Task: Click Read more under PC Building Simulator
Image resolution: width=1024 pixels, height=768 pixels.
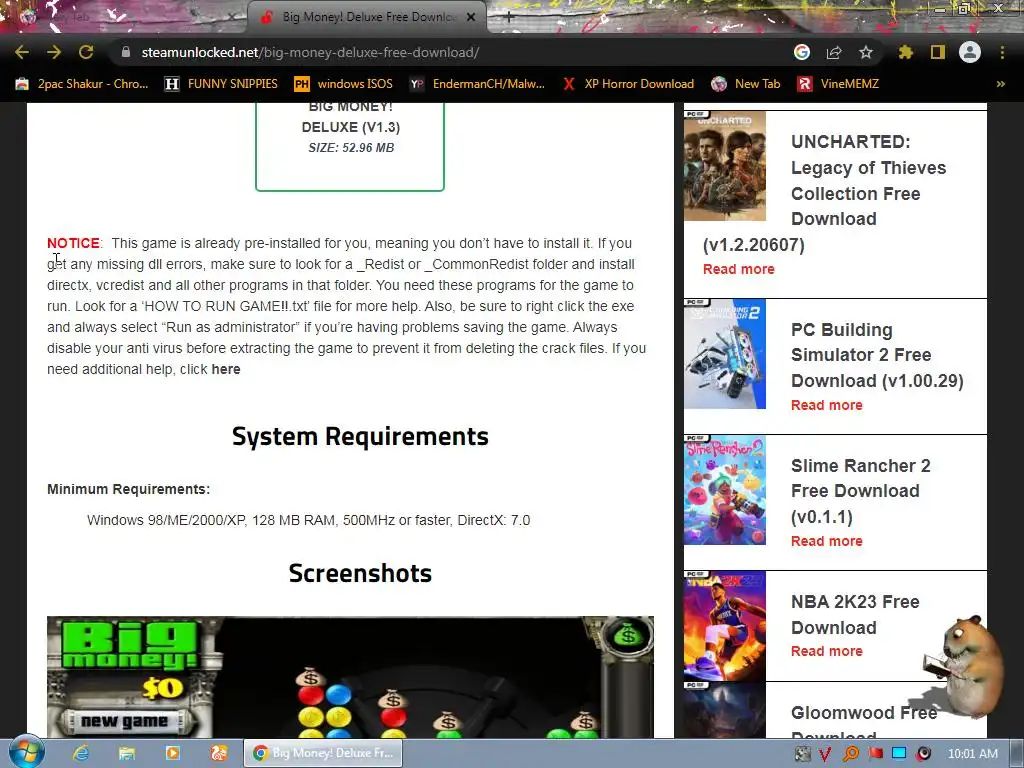Action: 827,405
